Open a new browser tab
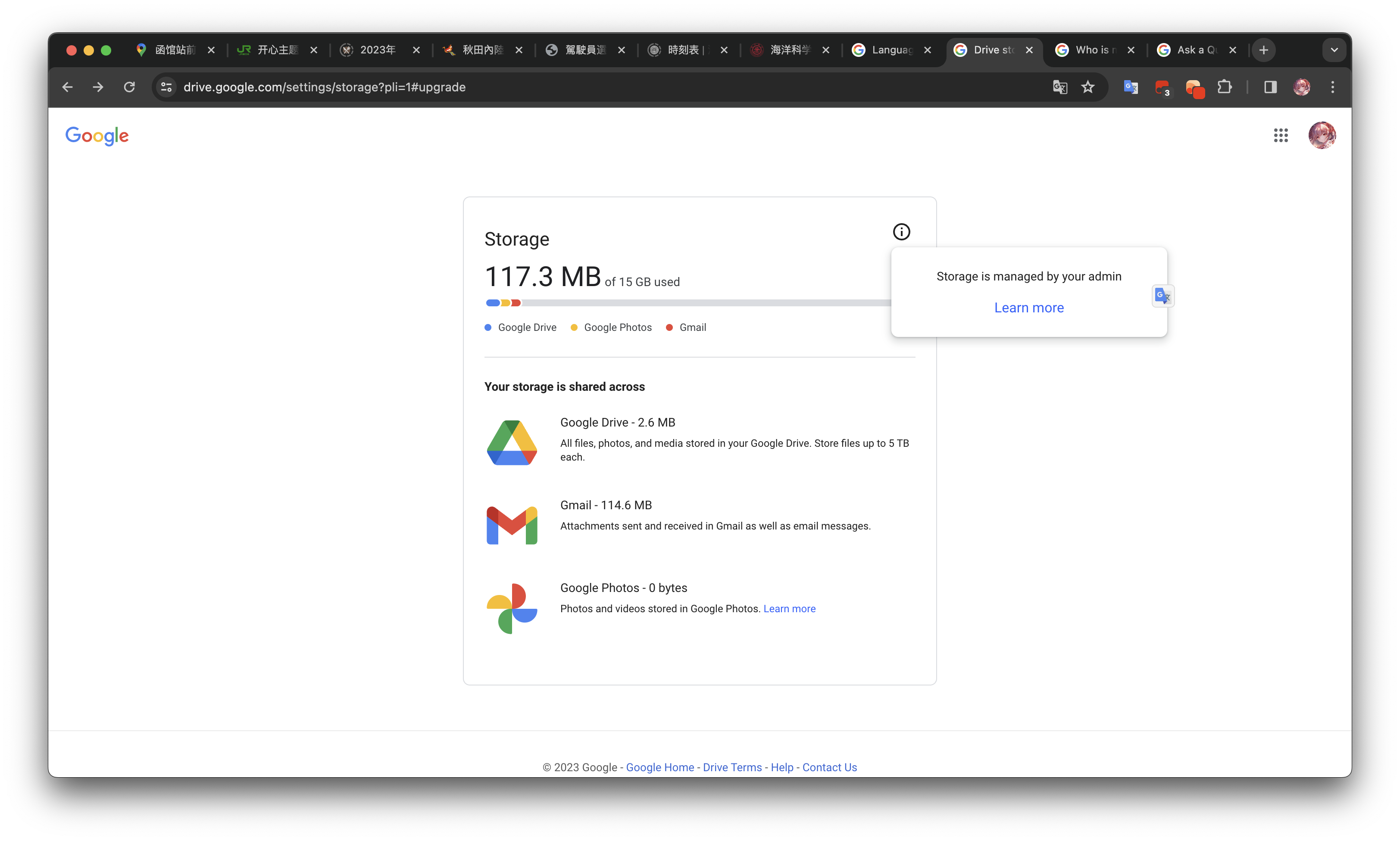 tap(1263, 50)
